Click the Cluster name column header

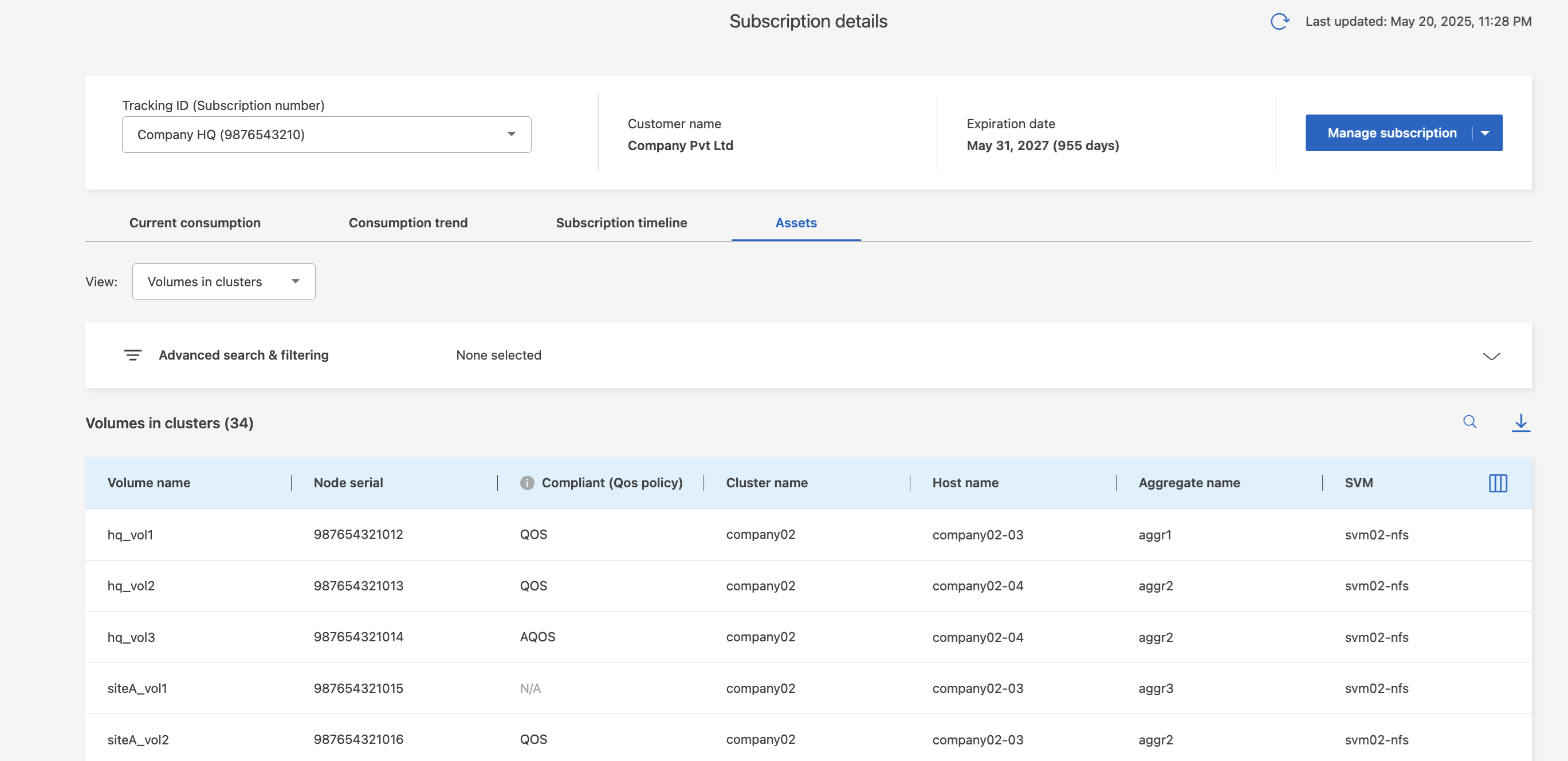coord(767,483)
